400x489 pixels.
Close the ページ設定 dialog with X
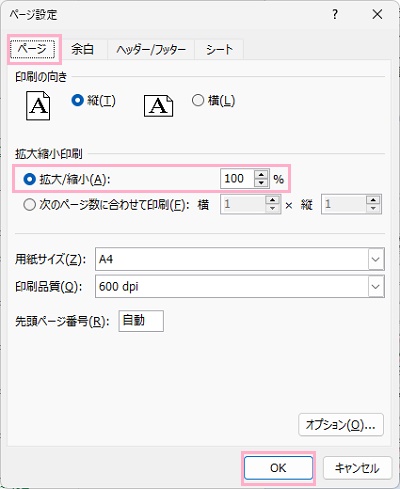coord(377,14)
